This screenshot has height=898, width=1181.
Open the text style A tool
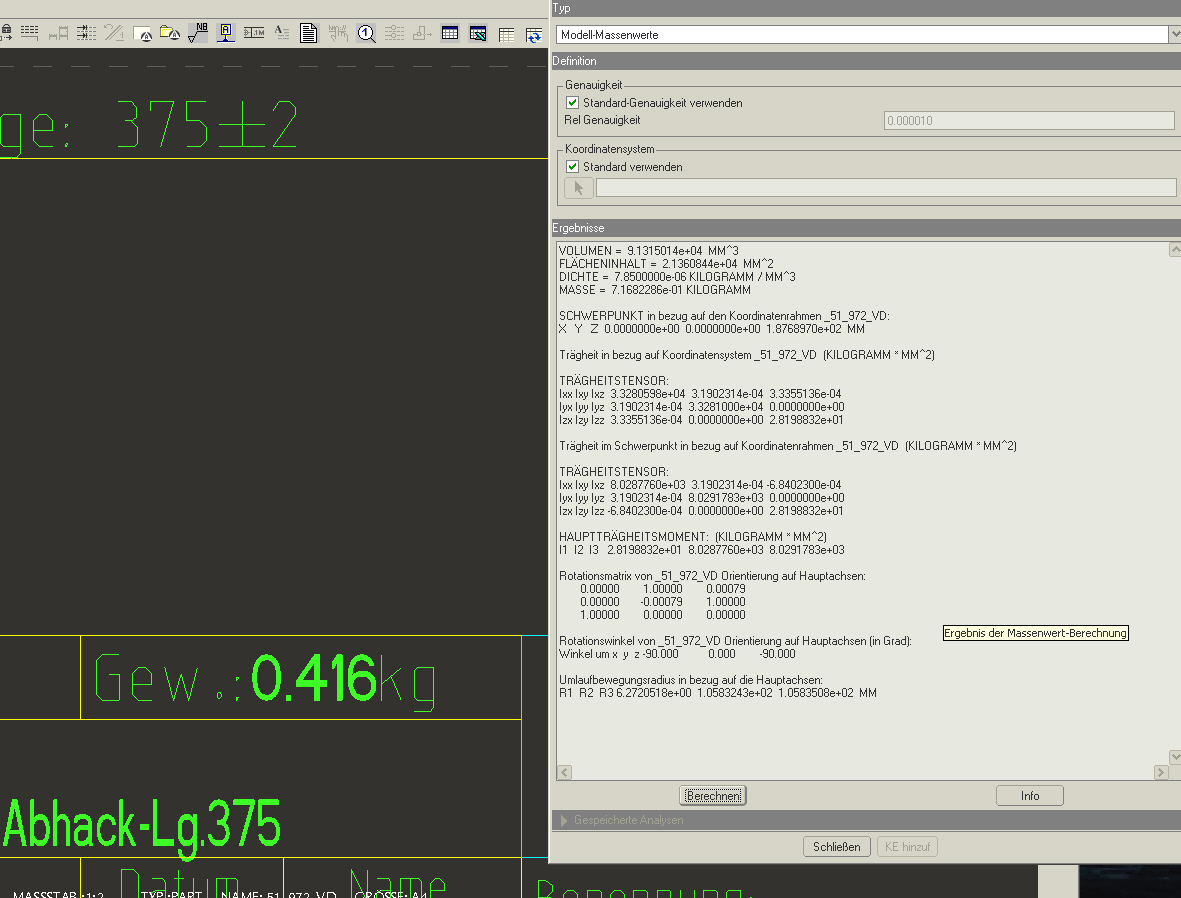coord(282,32)
